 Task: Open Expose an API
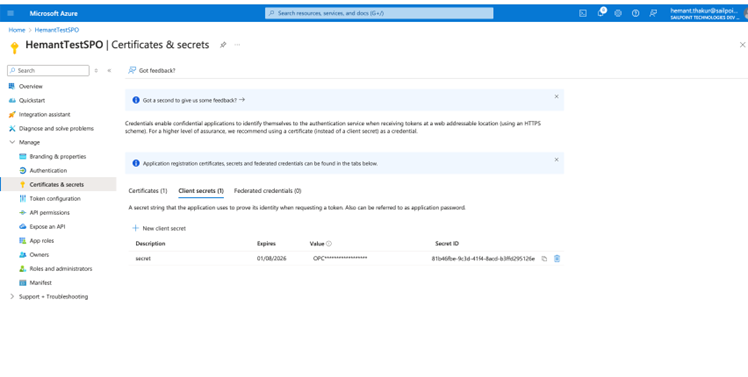pyautogui.click(x=47, y=227)
